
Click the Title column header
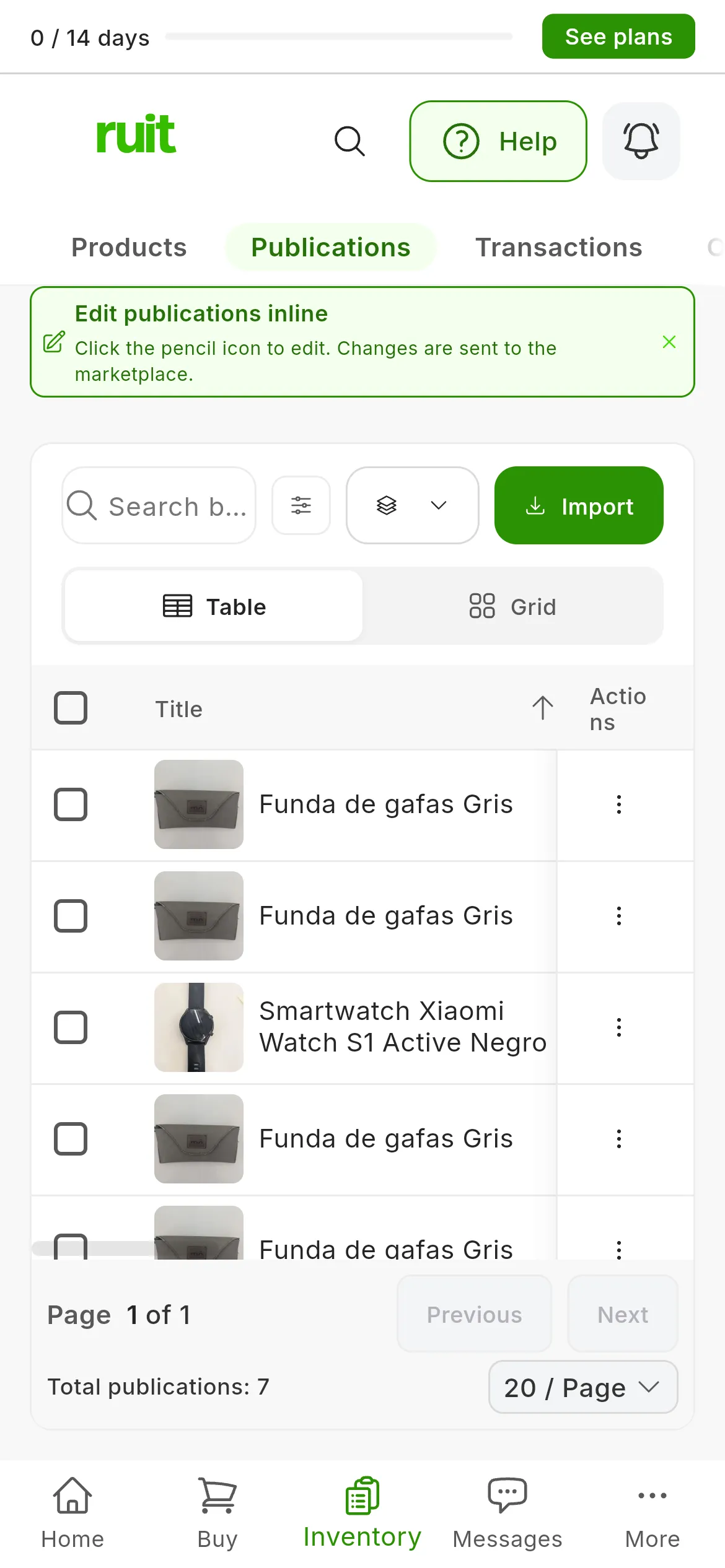(x=179, y=709)
